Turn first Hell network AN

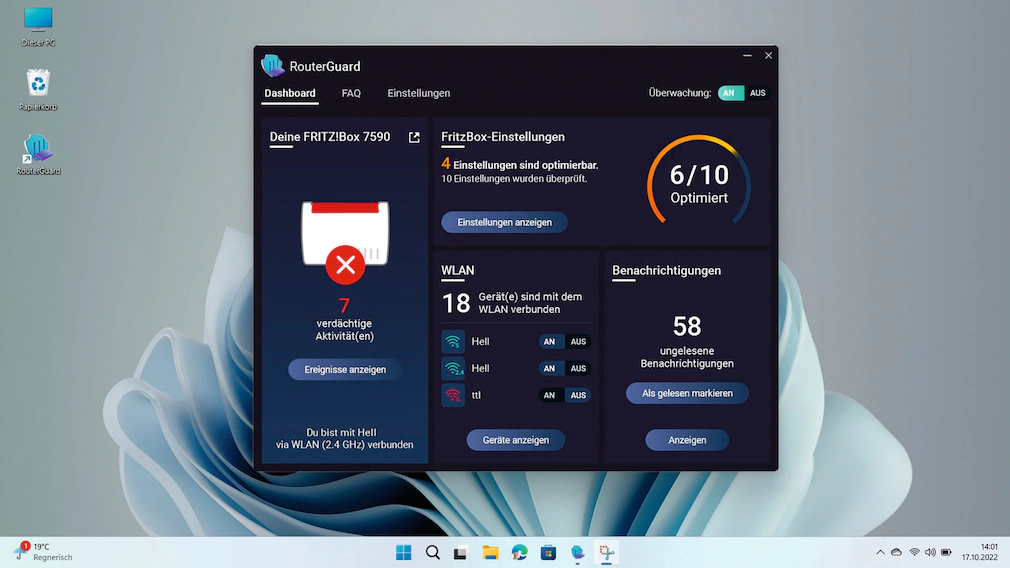point(549,342)
